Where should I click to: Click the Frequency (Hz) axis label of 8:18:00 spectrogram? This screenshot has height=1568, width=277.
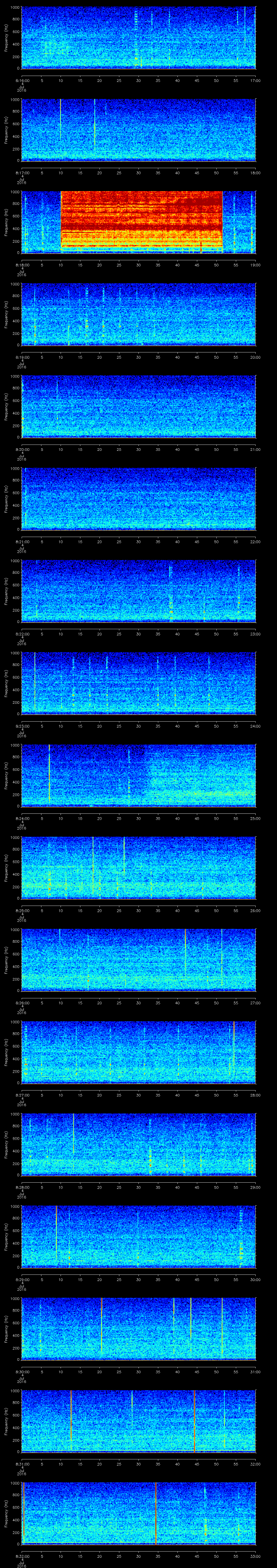7,222
